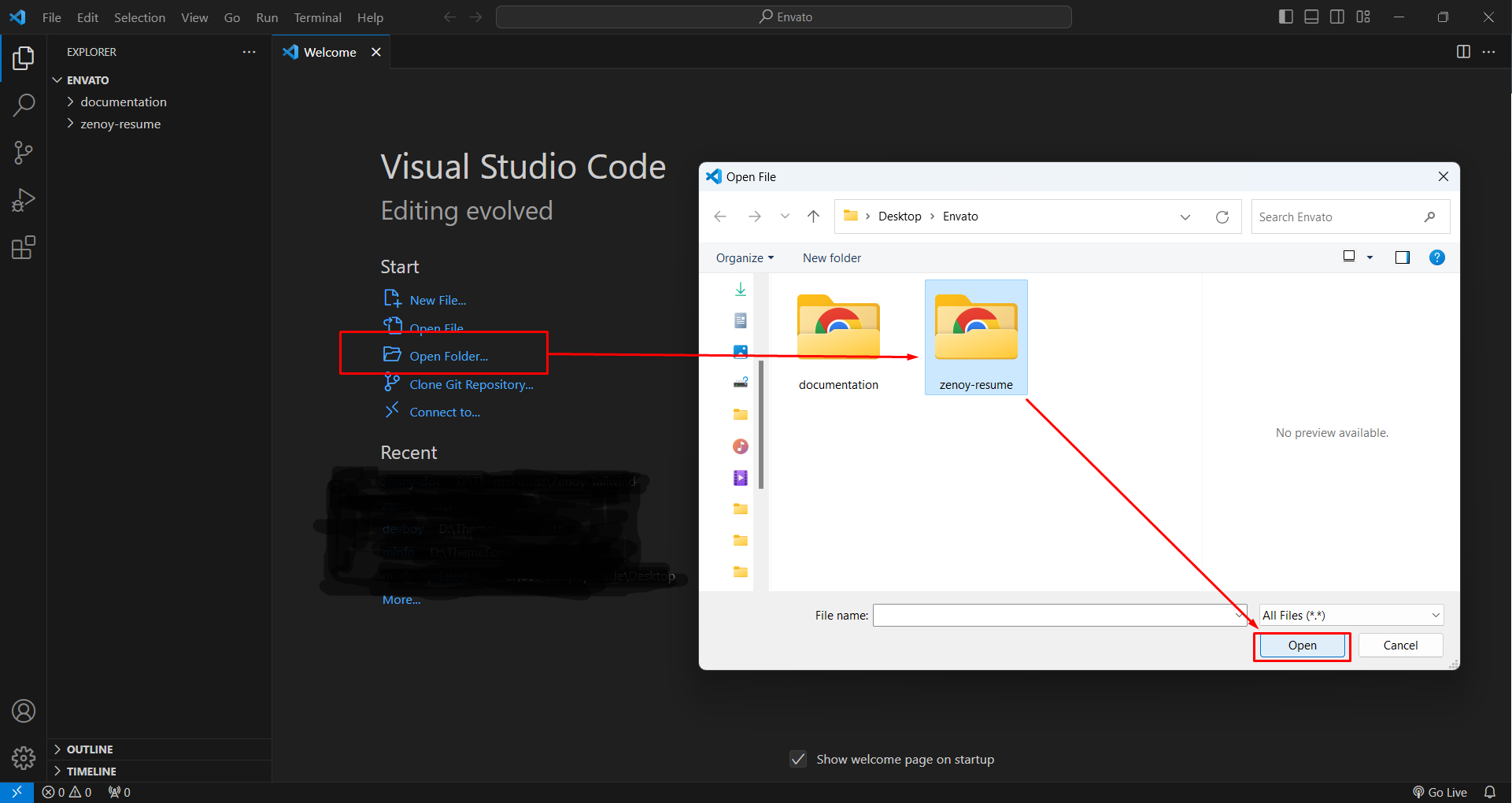1512x803 pixels.
Task: Toggle primary side bar layout icon
Action: click(x=1286, y=17)
